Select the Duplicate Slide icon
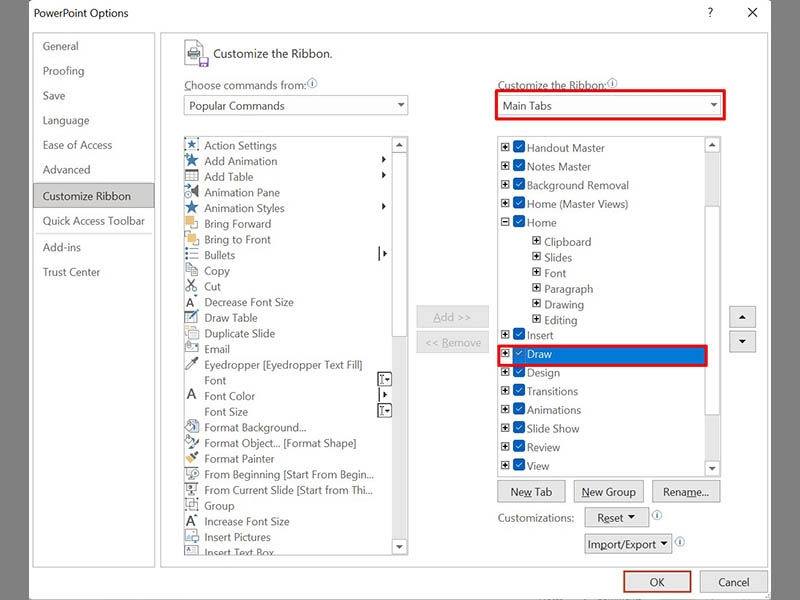800x600 pixels. [192, 333]
